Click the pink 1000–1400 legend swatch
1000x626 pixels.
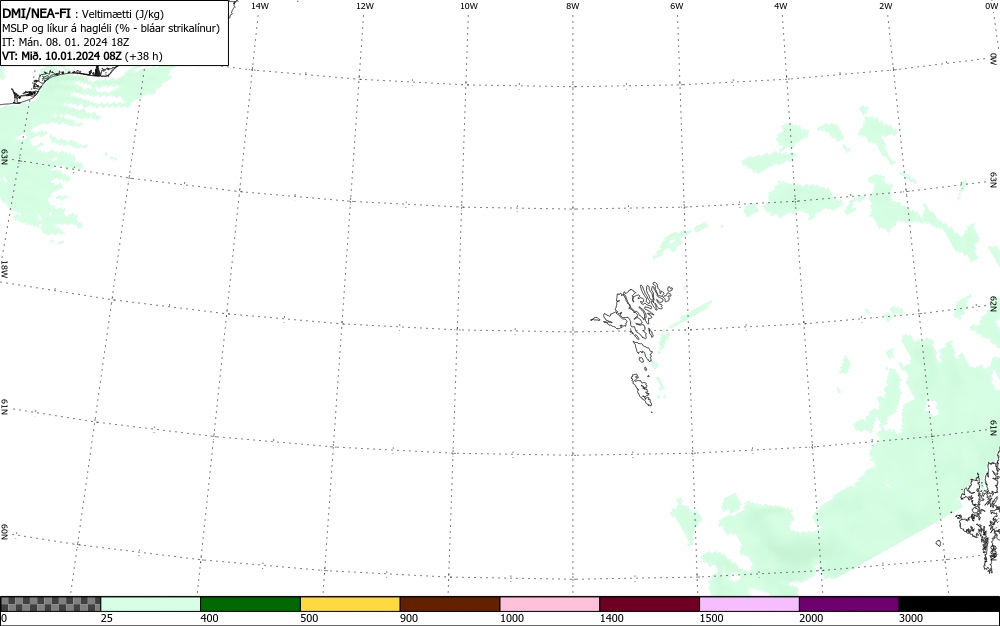click(550, 604)
